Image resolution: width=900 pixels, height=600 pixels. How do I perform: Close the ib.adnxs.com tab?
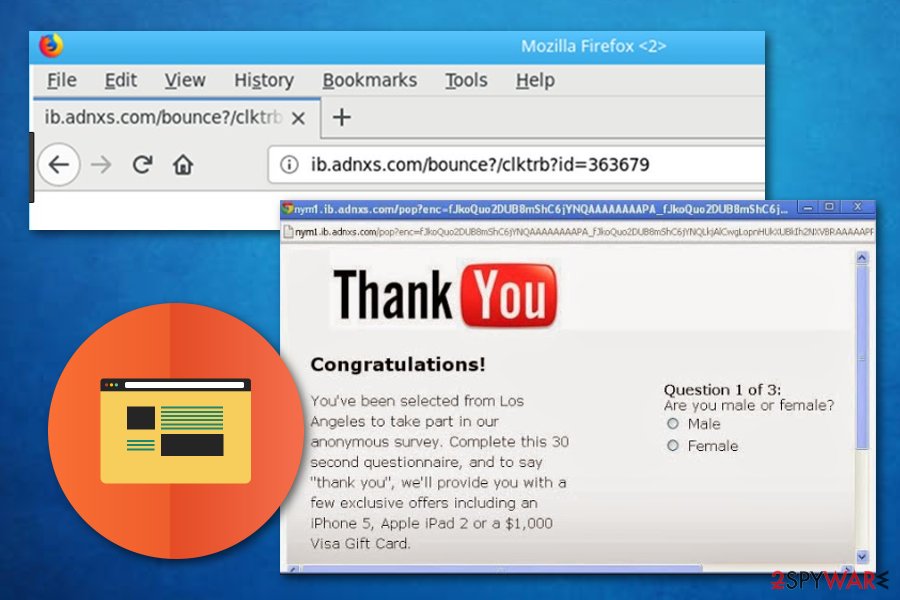point(298,118)
